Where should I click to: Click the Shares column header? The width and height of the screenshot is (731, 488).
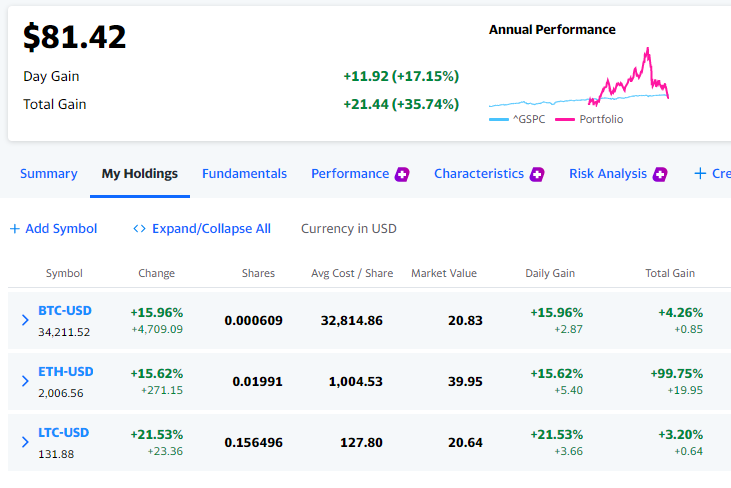point(258,273)
